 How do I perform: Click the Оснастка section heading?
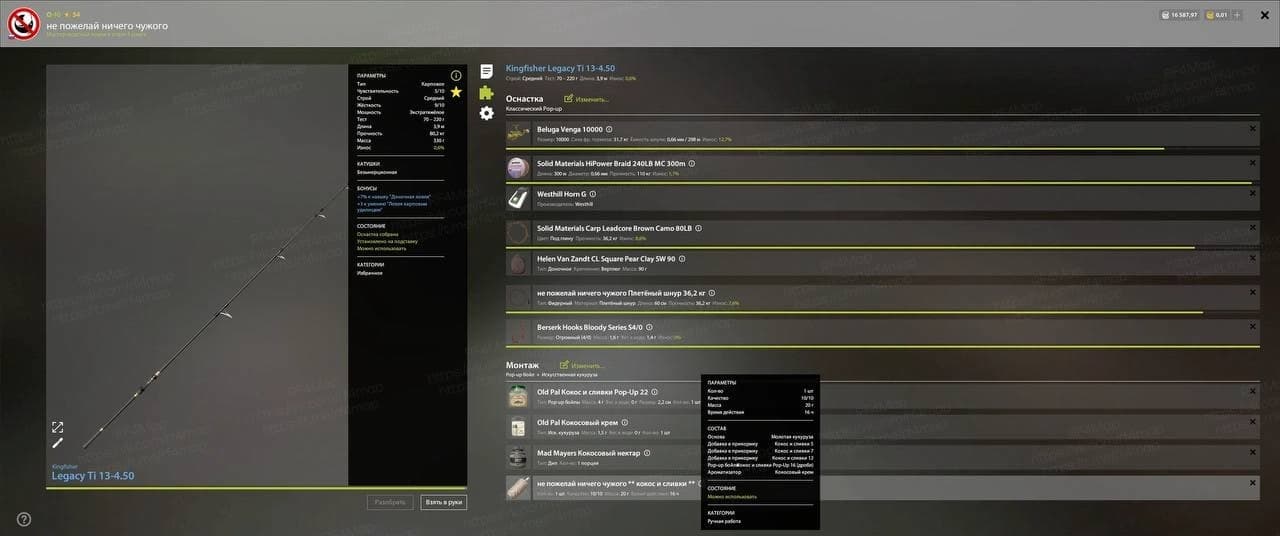pos(524,99)
